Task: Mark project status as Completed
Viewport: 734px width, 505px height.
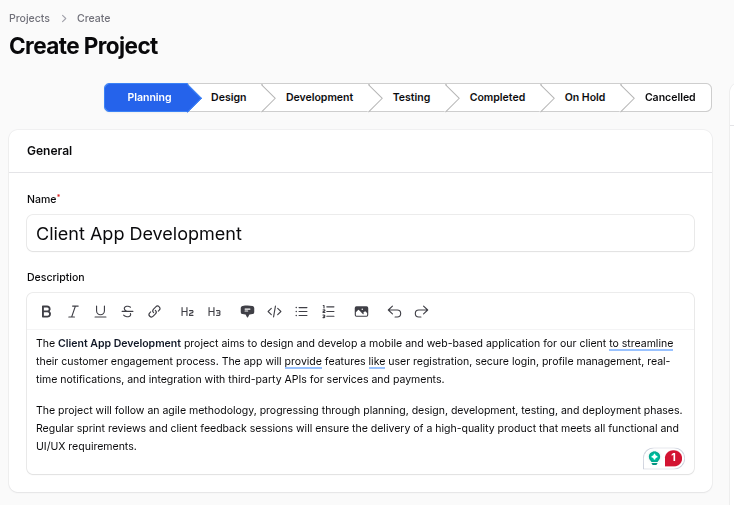Action: [x=497, y=97]
